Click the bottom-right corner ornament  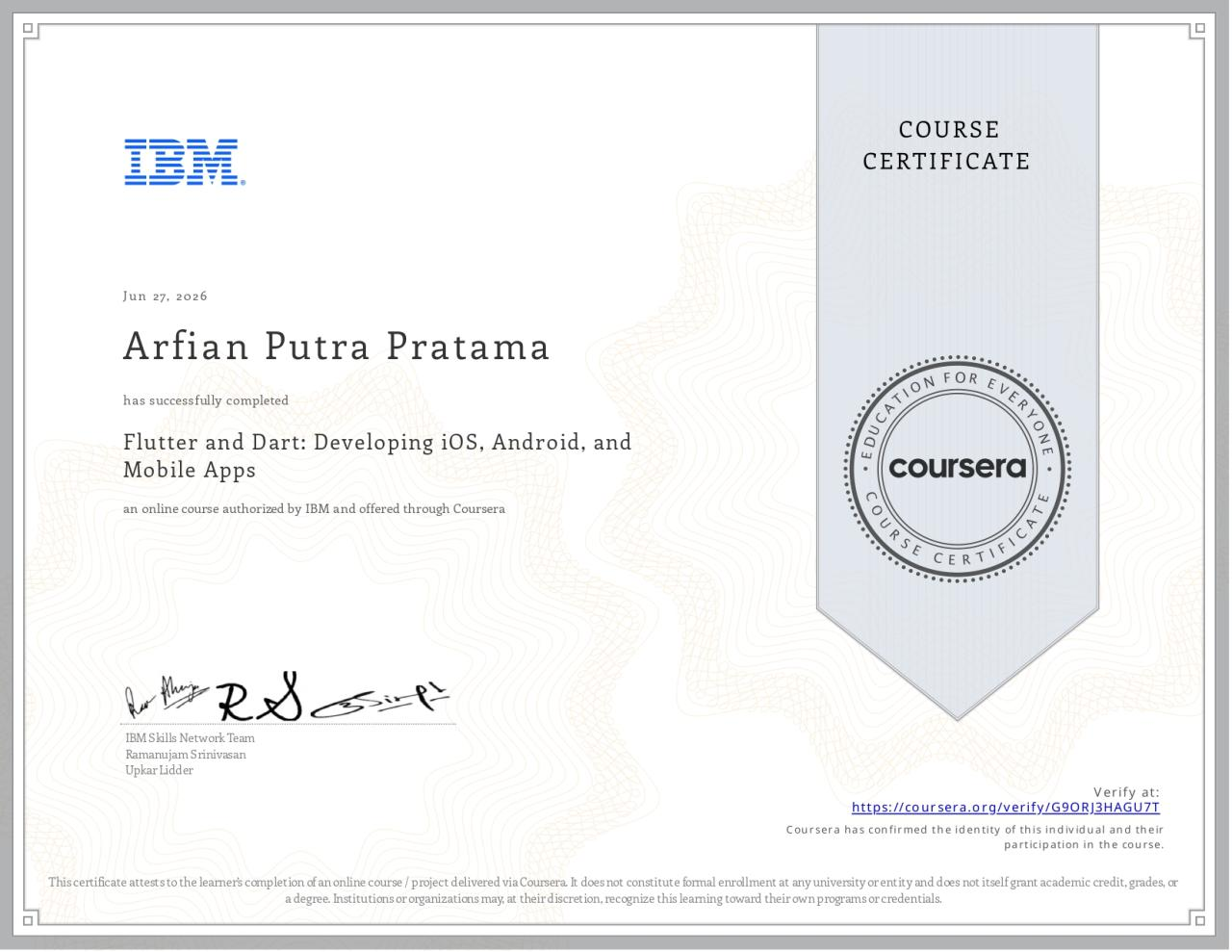point(1198,920)
